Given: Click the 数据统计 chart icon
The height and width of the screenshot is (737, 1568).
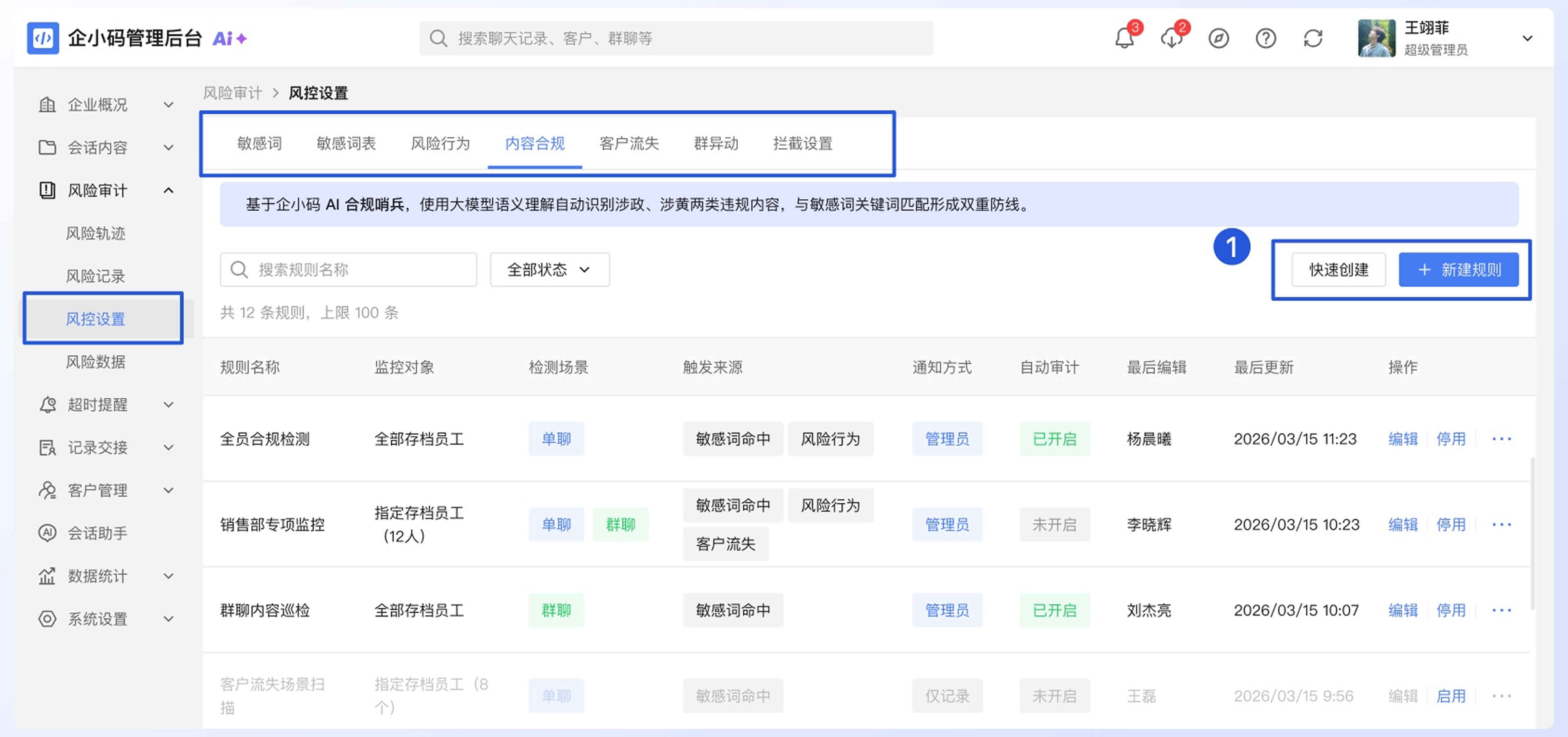Looking at the screenshot, I should (x=47, y=576).
